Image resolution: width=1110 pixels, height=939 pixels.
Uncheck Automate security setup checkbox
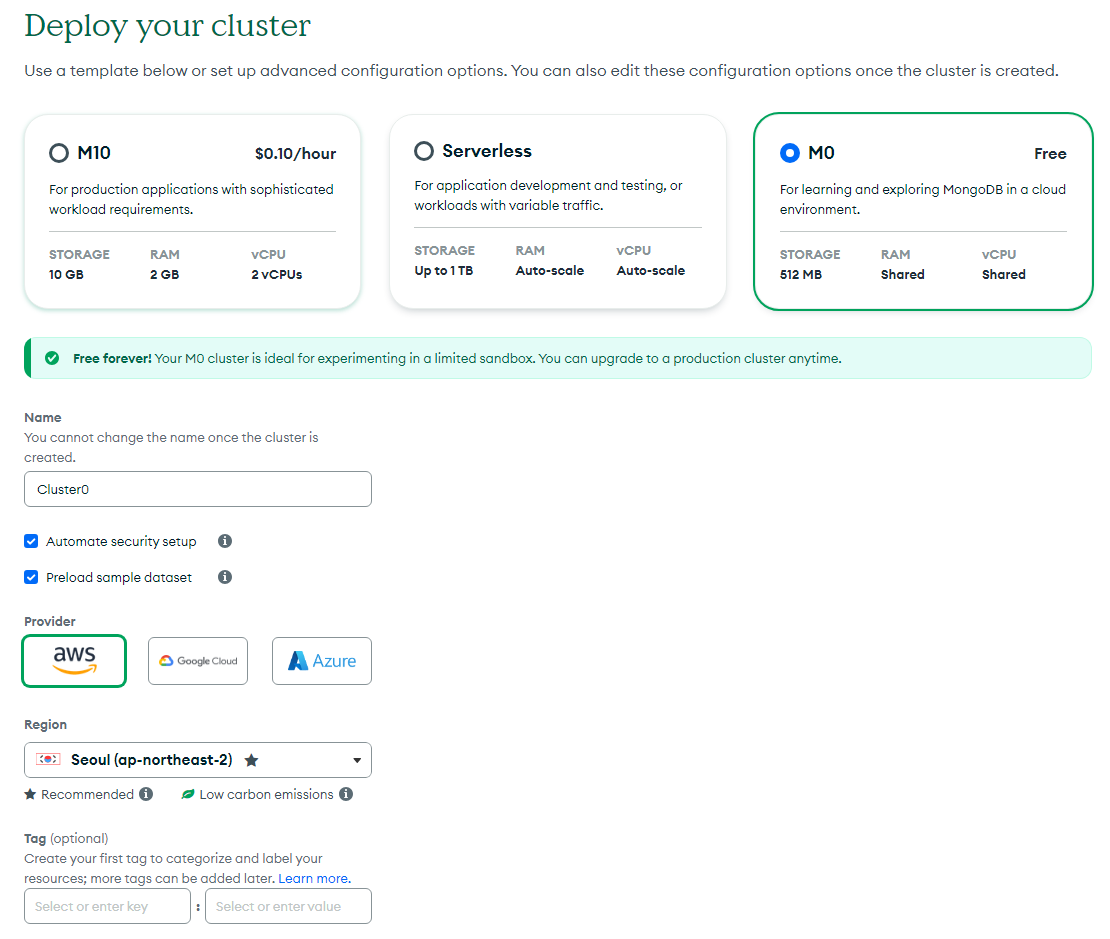(x=31, y=541)
